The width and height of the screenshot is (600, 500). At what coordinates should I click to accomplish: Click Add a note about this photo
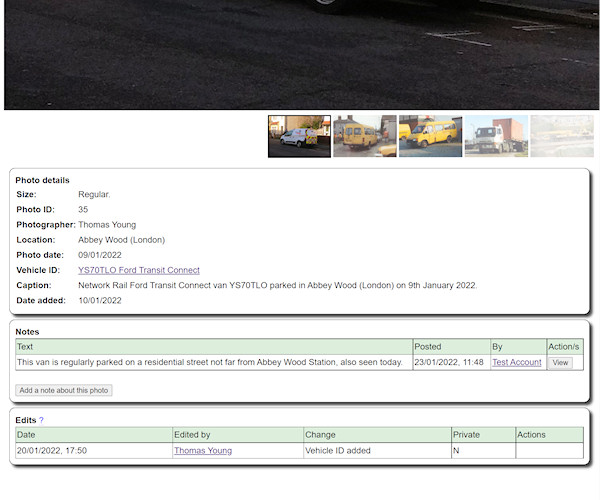pyautogui.click(x=64, y=390)
